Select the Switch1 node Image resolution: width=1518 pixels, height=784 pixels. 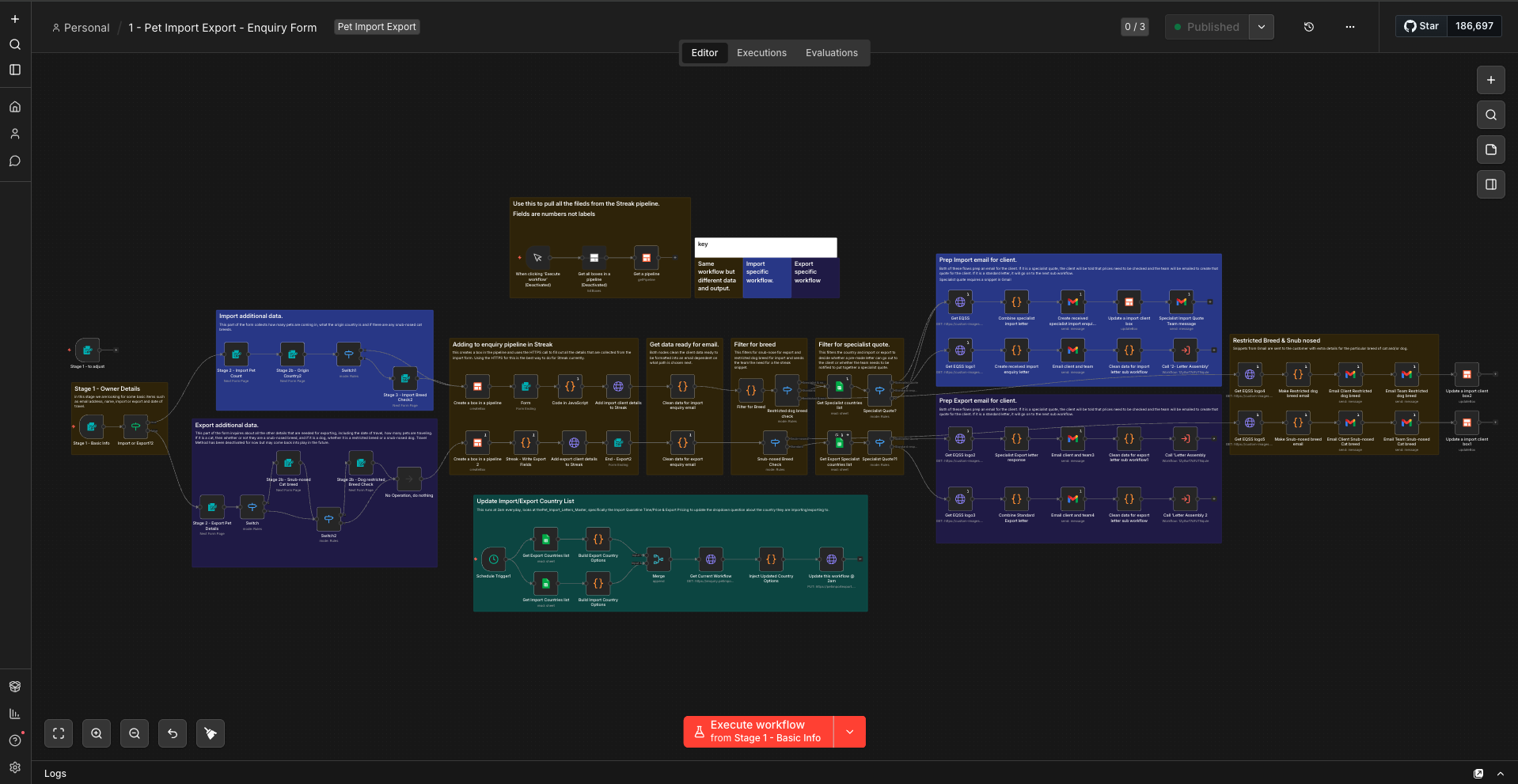point(348,354)
